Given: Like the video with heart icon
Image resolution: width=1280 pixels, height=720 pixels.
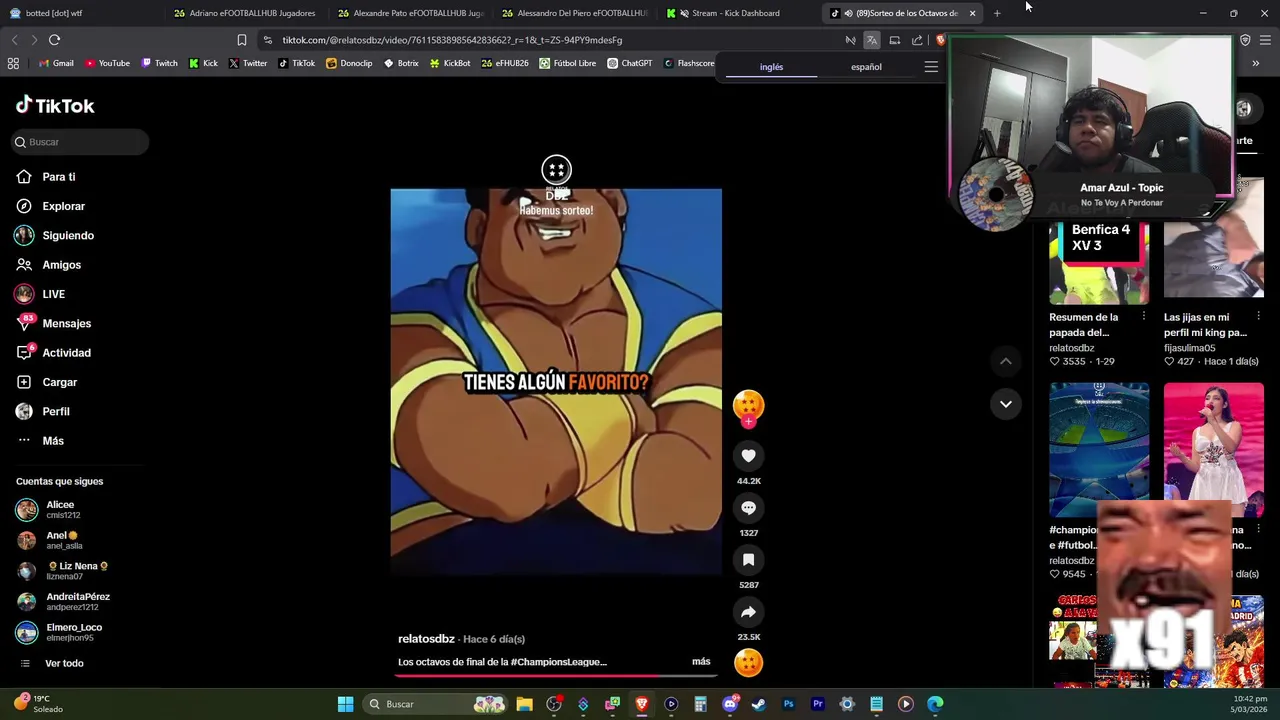Looking at the screenshot, I should coord(748,456).
